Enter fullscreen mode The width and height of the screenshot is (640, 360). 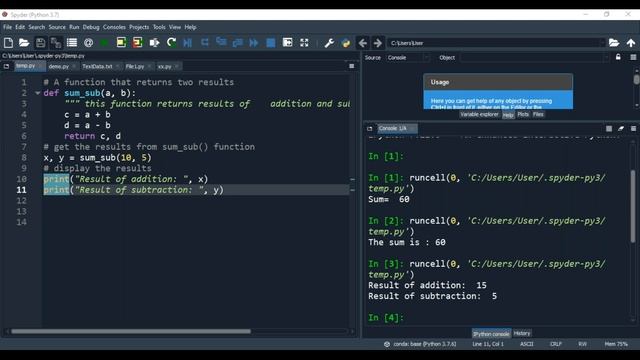click(x=304, y=42)
